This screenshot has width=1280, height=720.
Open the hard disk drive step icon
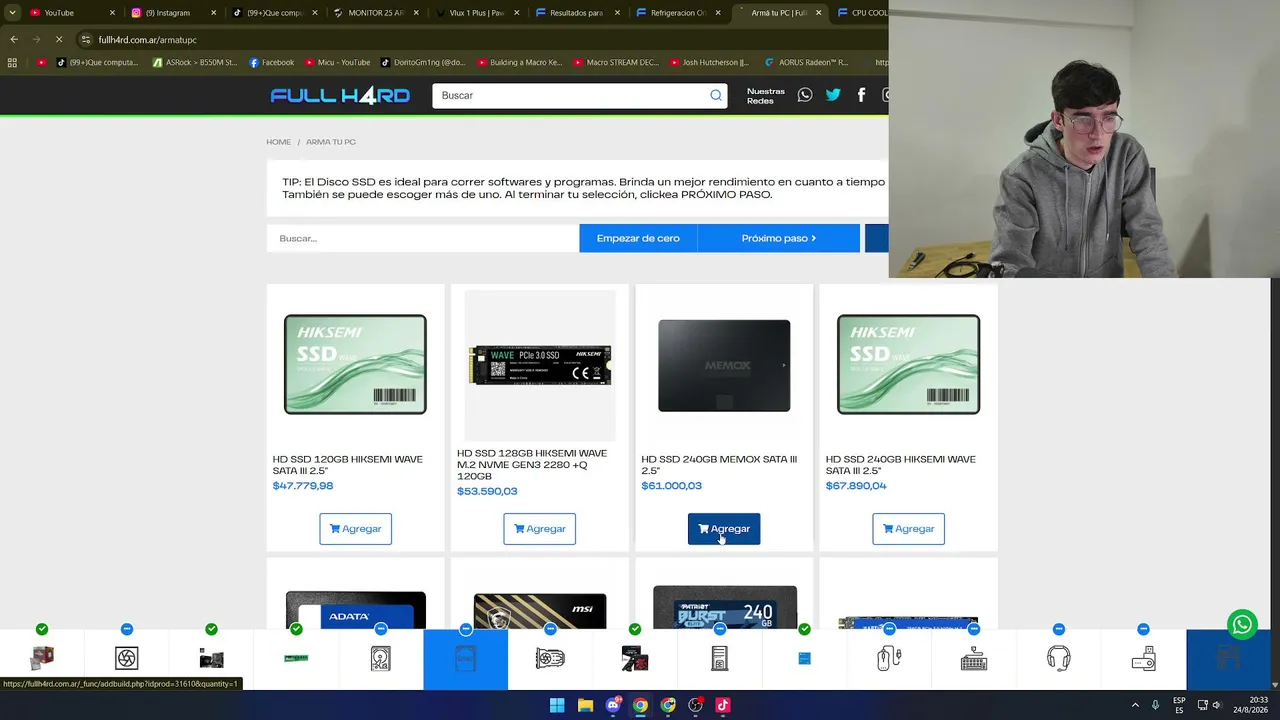click(381, 658)
